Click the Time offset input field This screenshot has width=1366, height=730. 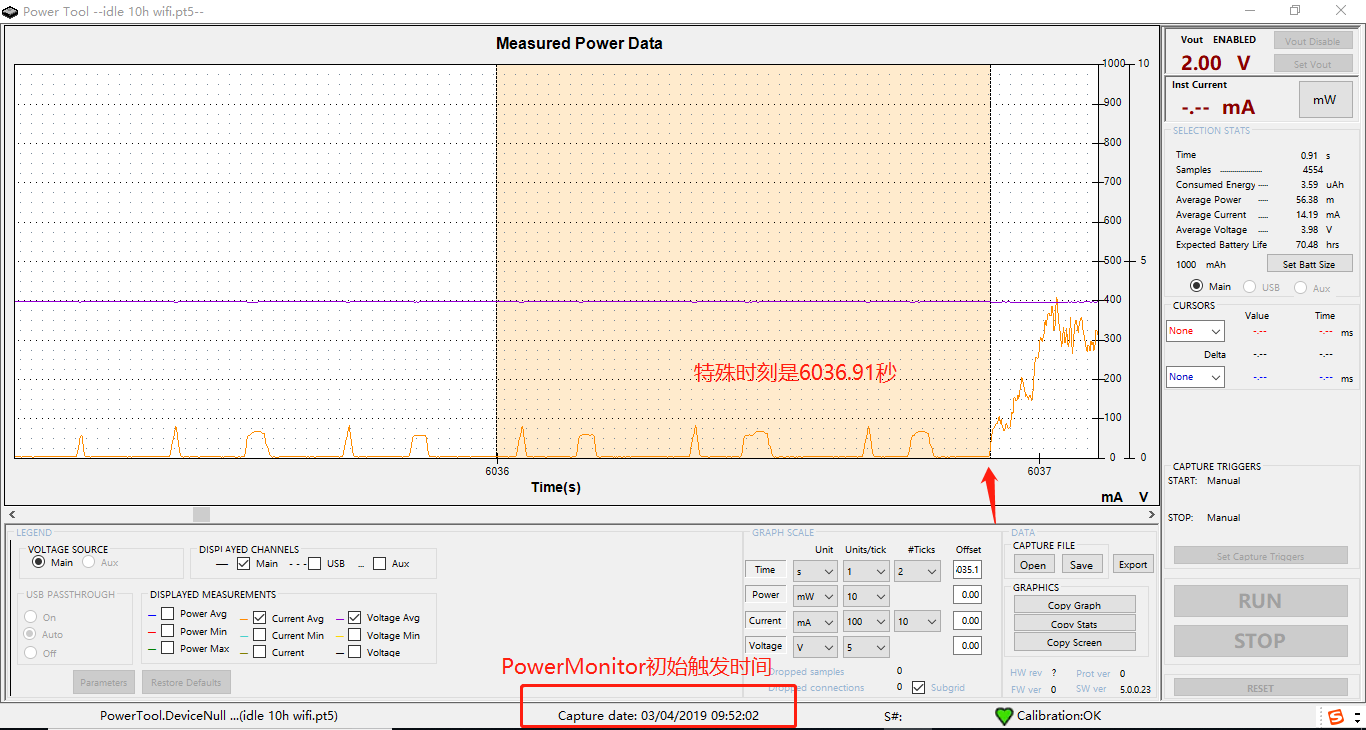(x=968, y=570)
